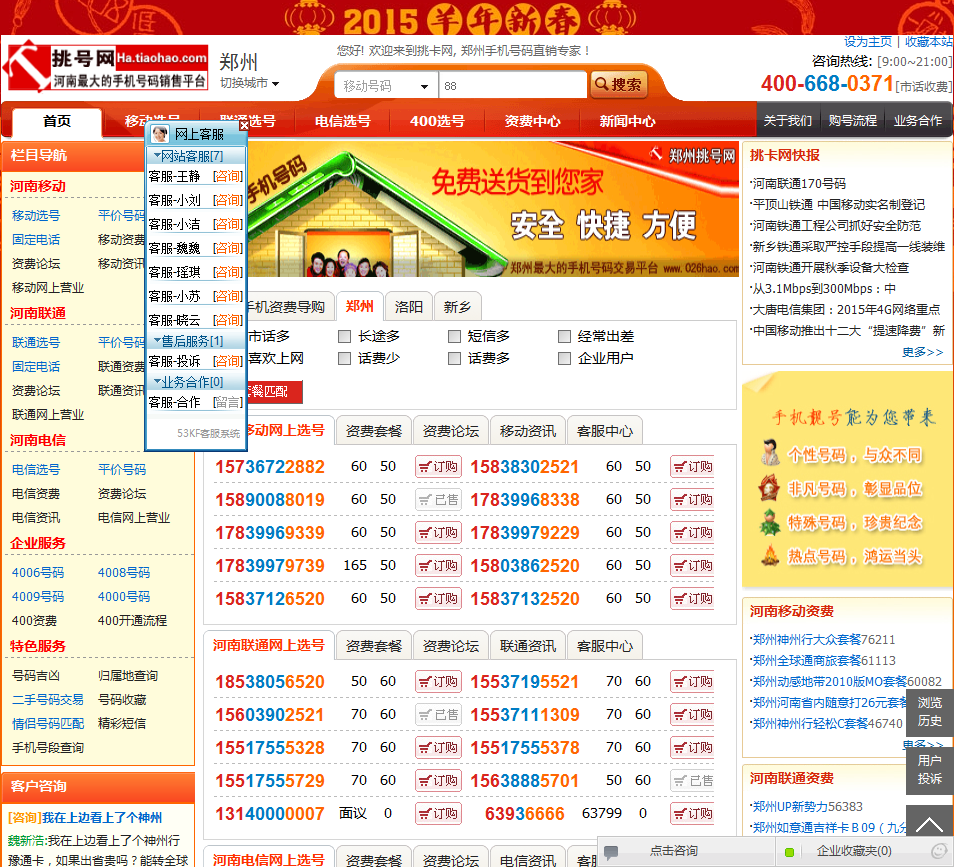The width and height of the screenshot is (954, 867).
Task: Open the 用户投诉 side button
Action: pos(929,770)
